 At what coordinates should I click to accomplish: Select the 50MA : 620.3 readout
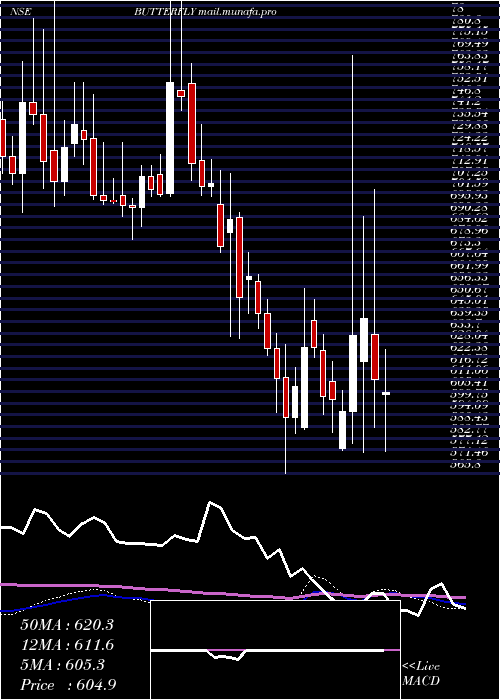click(x=67, y=625)
